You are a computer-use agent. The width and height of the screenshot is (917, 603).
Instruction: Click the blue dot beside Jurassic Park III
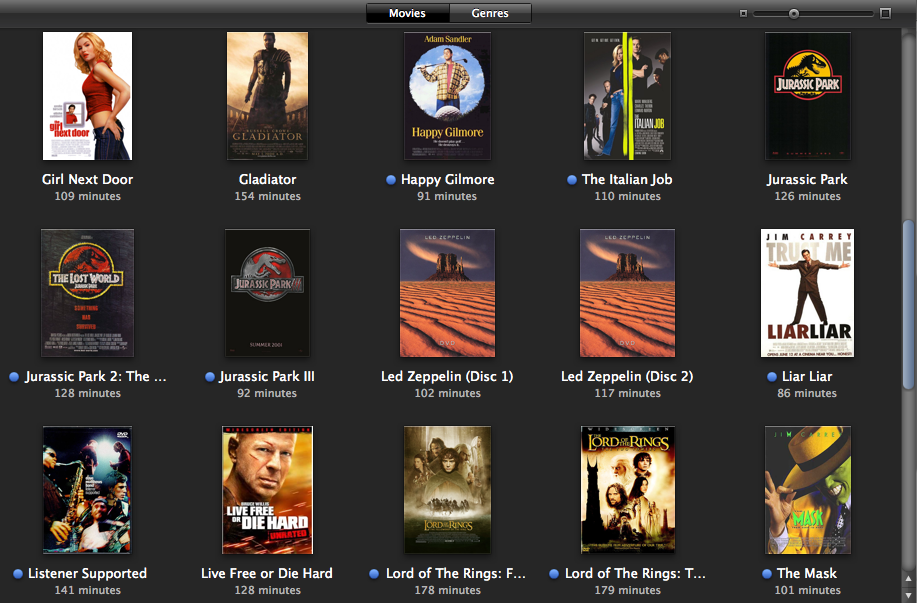[210, 377]
